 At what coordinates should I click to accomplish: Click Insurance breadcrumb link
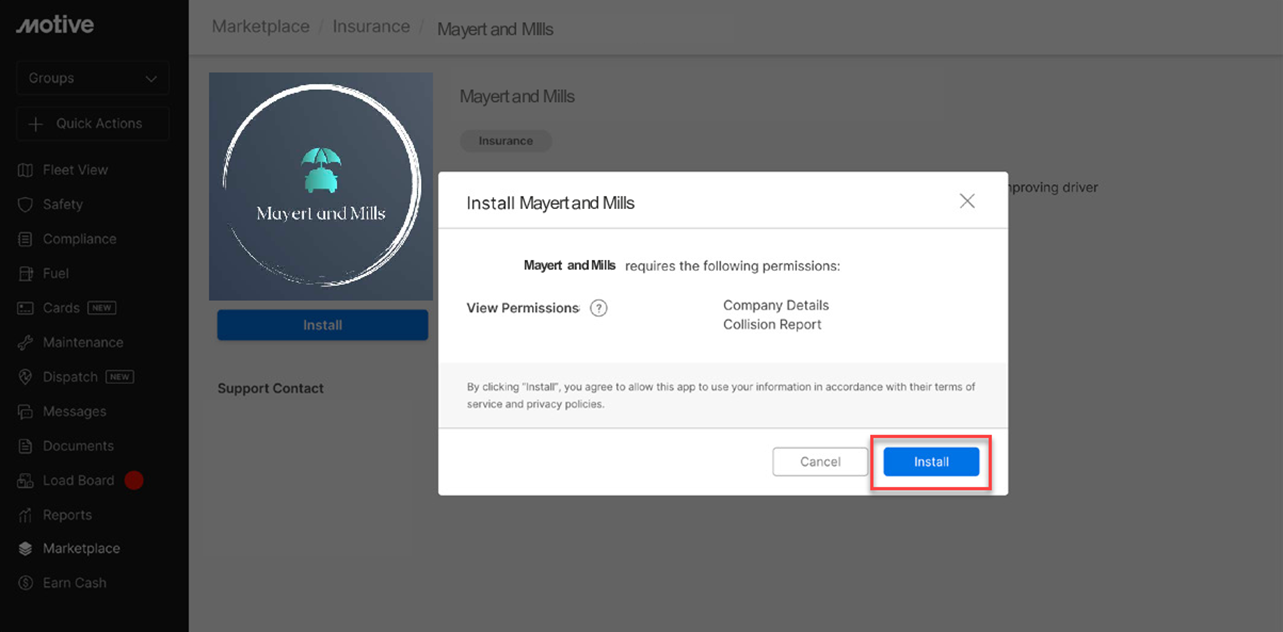[371, 27]
